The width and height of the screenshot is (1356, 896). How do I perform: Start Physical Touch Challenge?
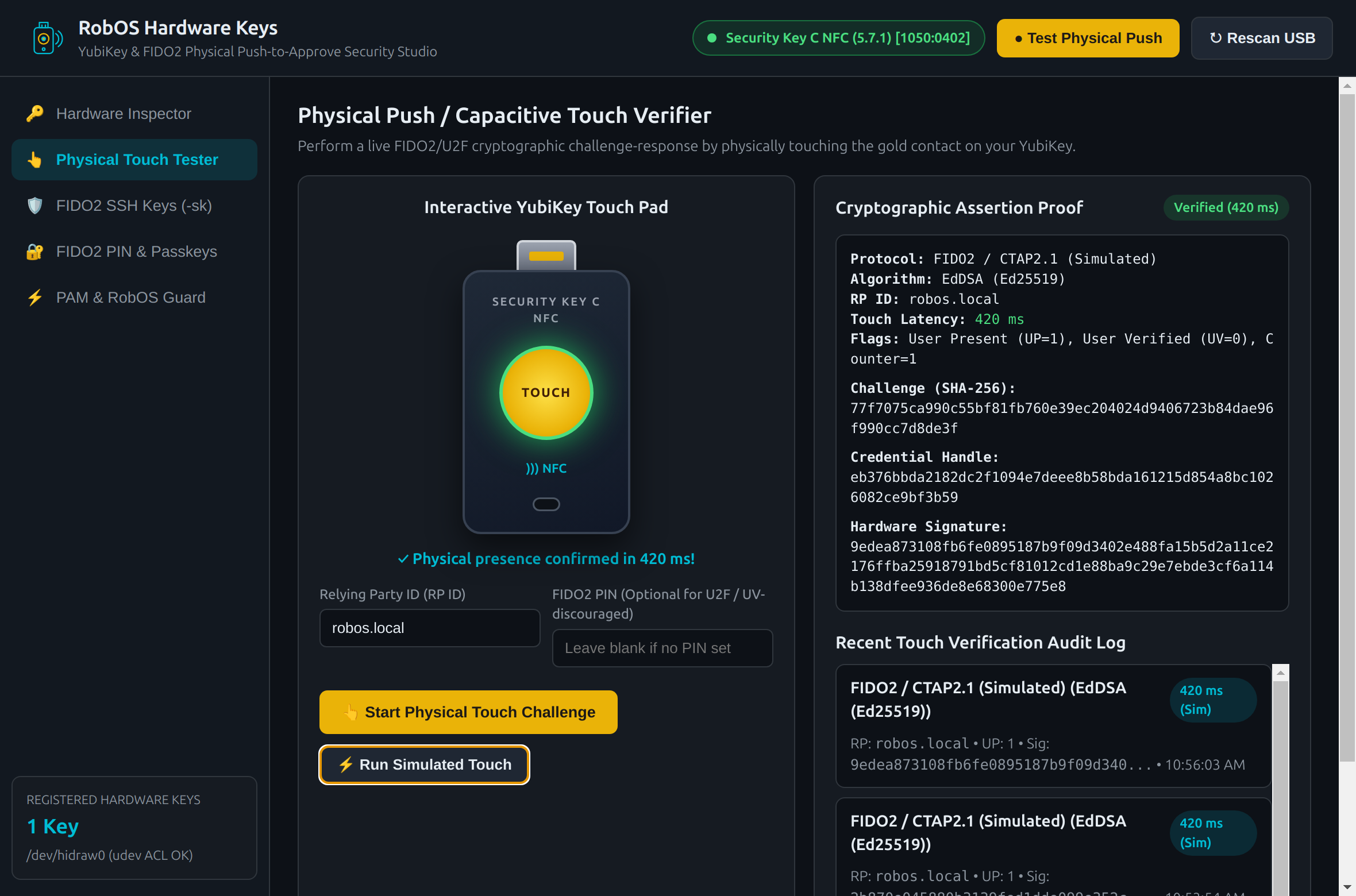point(468,712)
